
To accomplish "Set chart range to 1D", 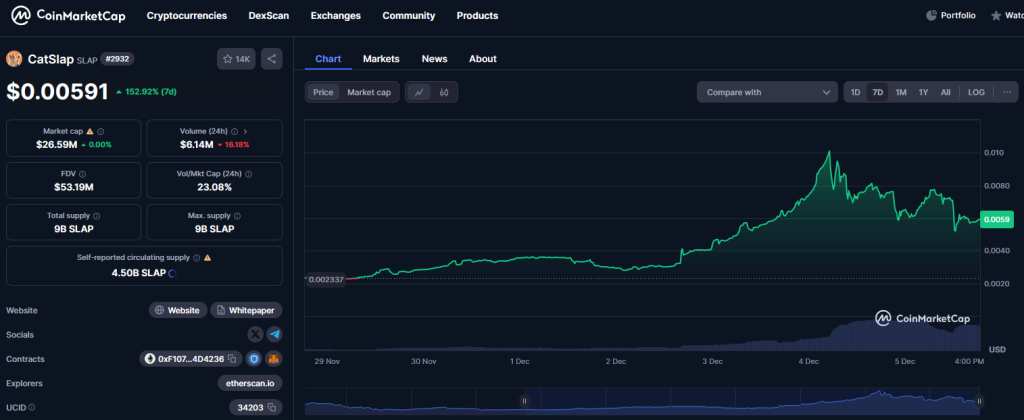I will [x=856, y=92].
